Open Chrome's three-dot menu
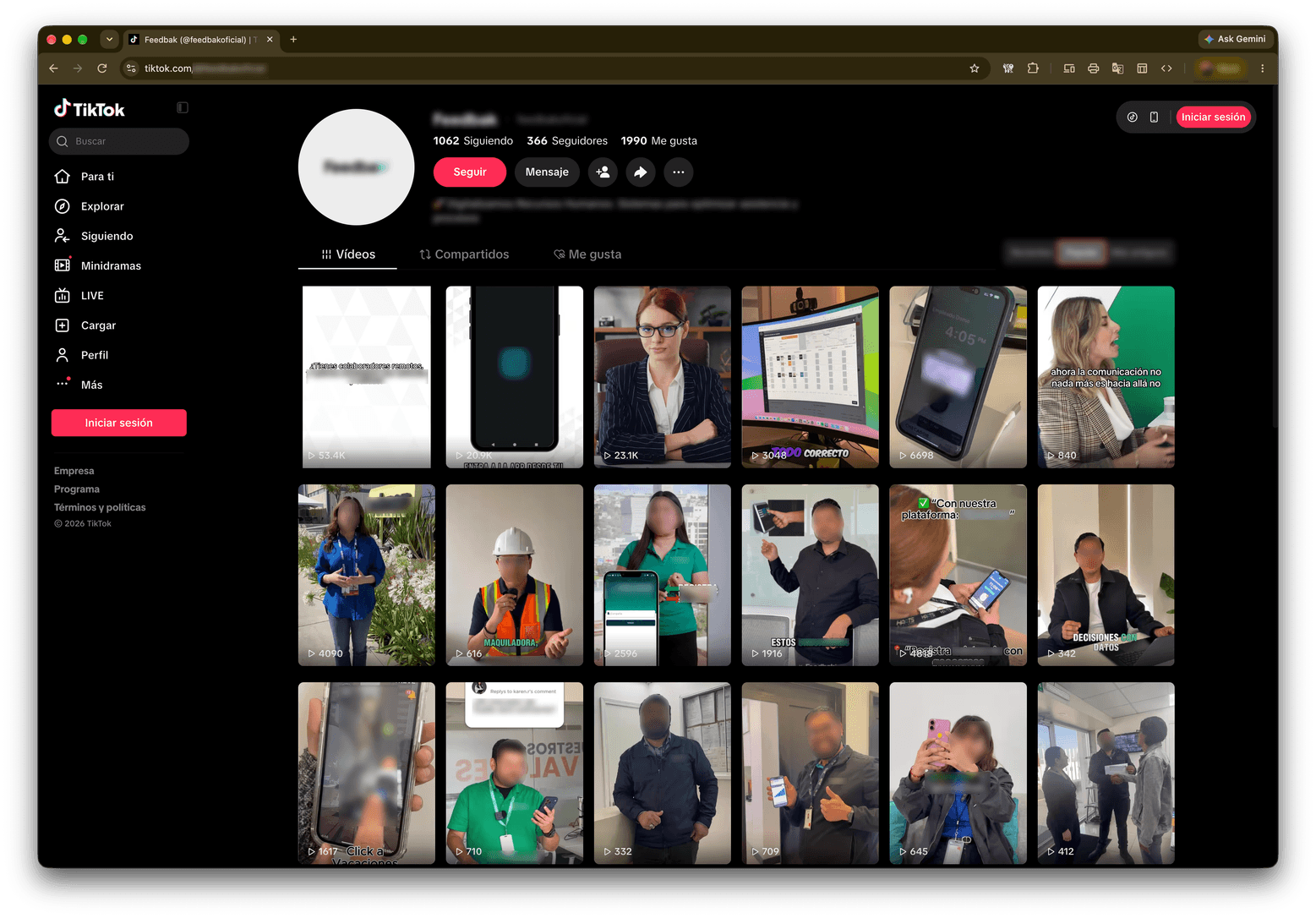Screen dimensions: 1316x918 coord(1263,68)
